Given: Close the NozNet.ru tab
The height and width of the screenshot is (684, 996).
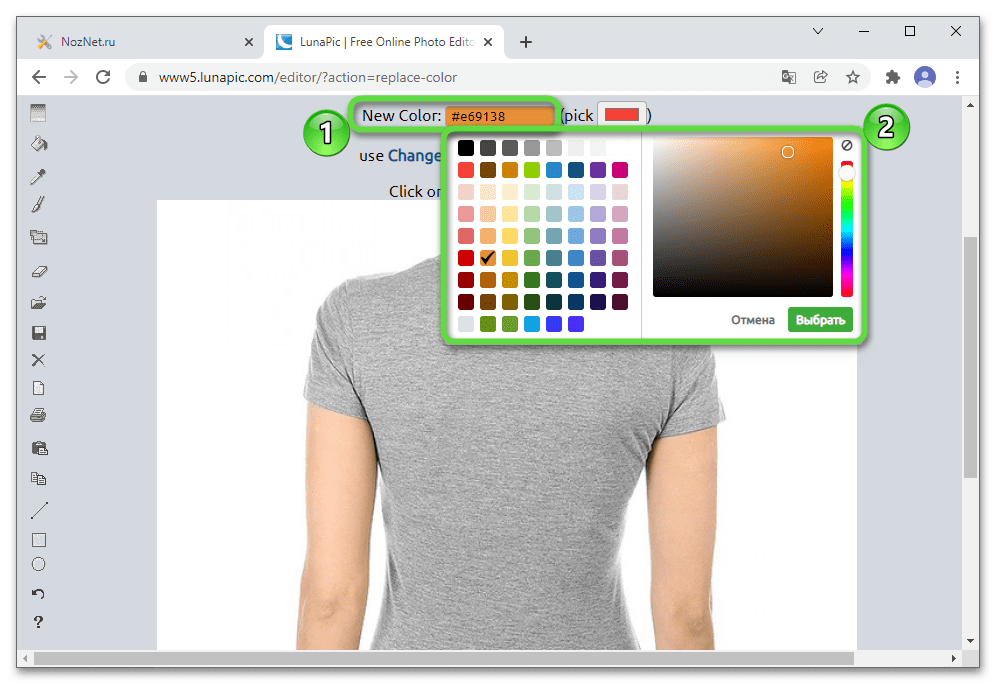Looking at the screenshot, I should tap(249, 42).
